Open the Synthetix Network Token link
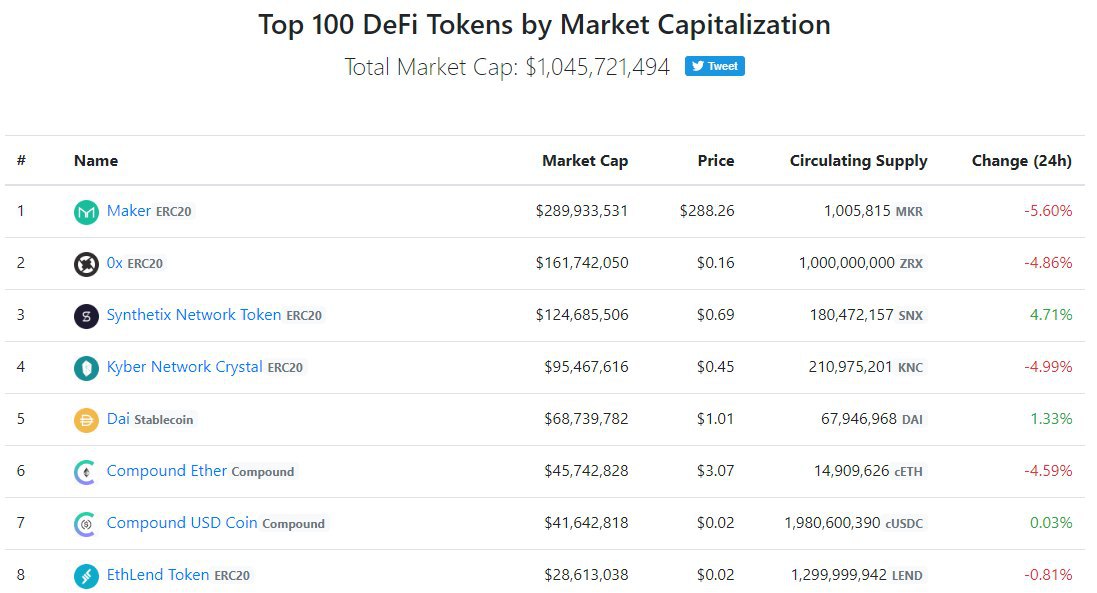1097x593 pixels. [194, 315]
